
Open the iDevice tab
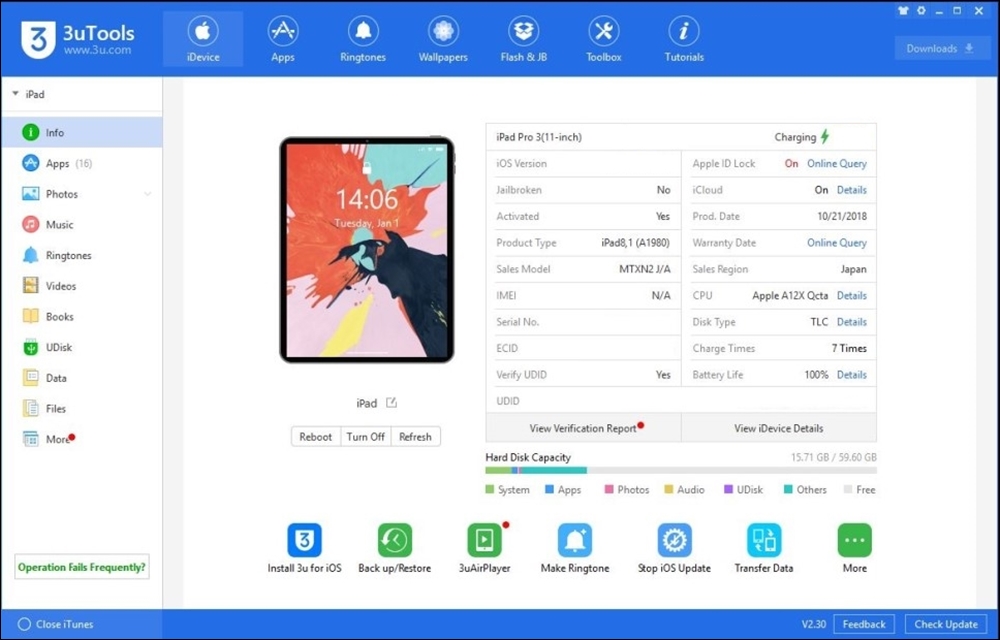(x=203, y=39)
